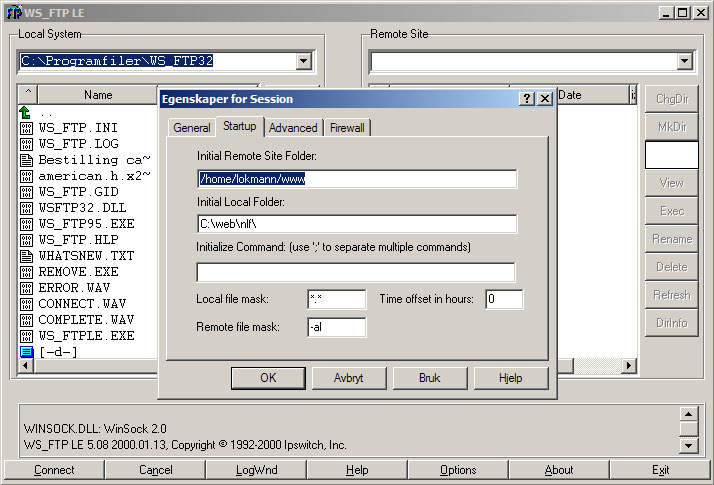Expand the Remote Site path dropdown

click(684, 62)
